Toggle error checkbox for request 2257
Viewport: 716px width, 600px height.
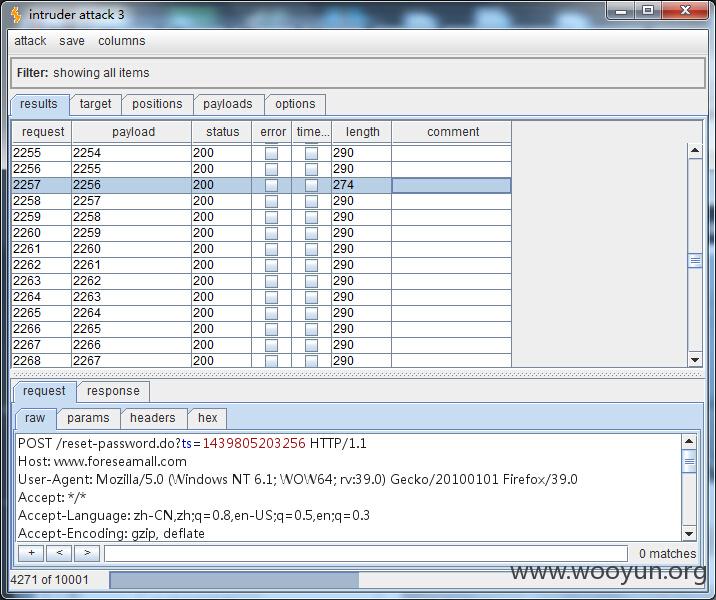coord(271,185)
